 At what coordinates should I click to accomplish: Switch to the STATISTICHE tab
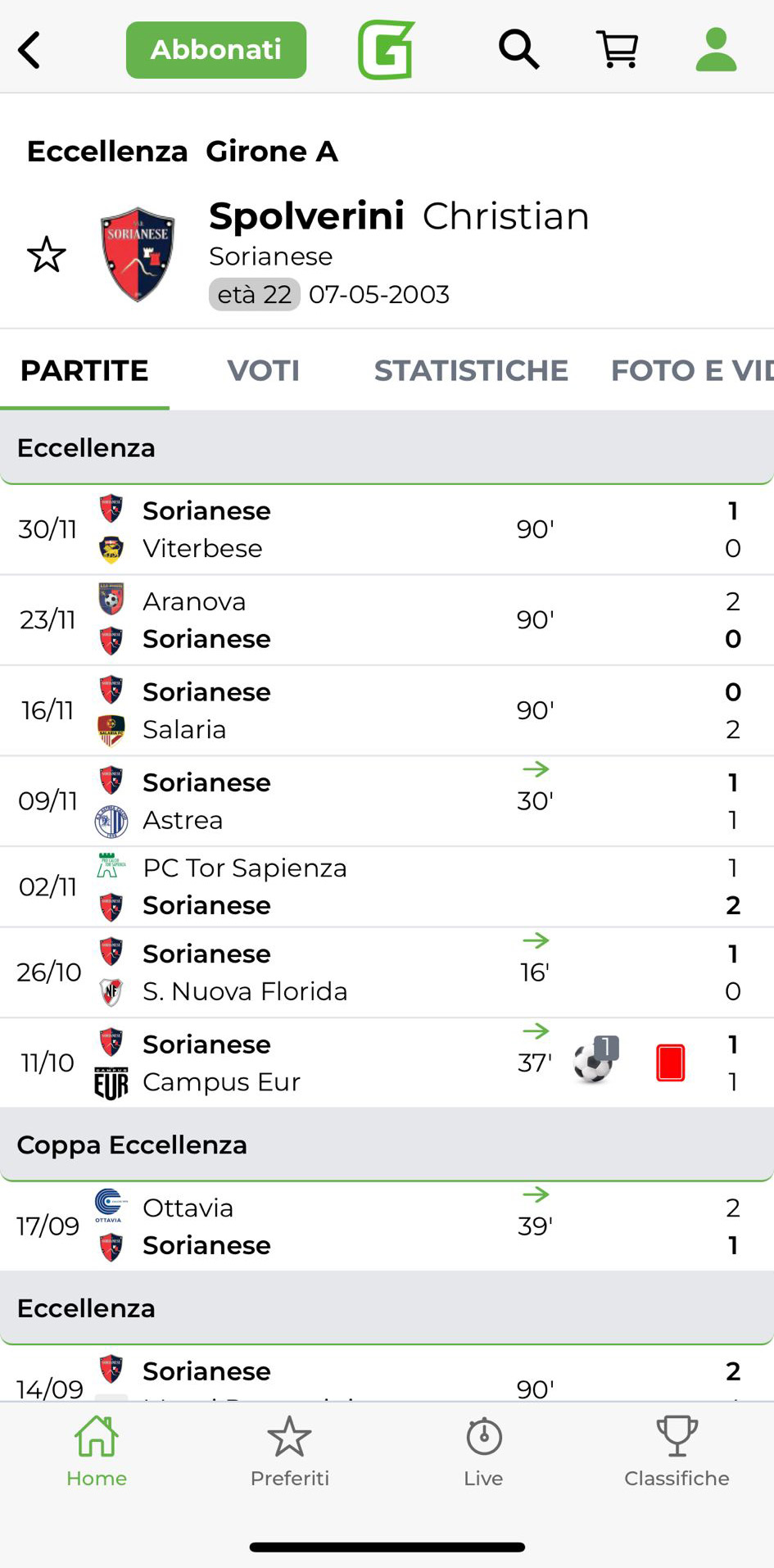471,370
